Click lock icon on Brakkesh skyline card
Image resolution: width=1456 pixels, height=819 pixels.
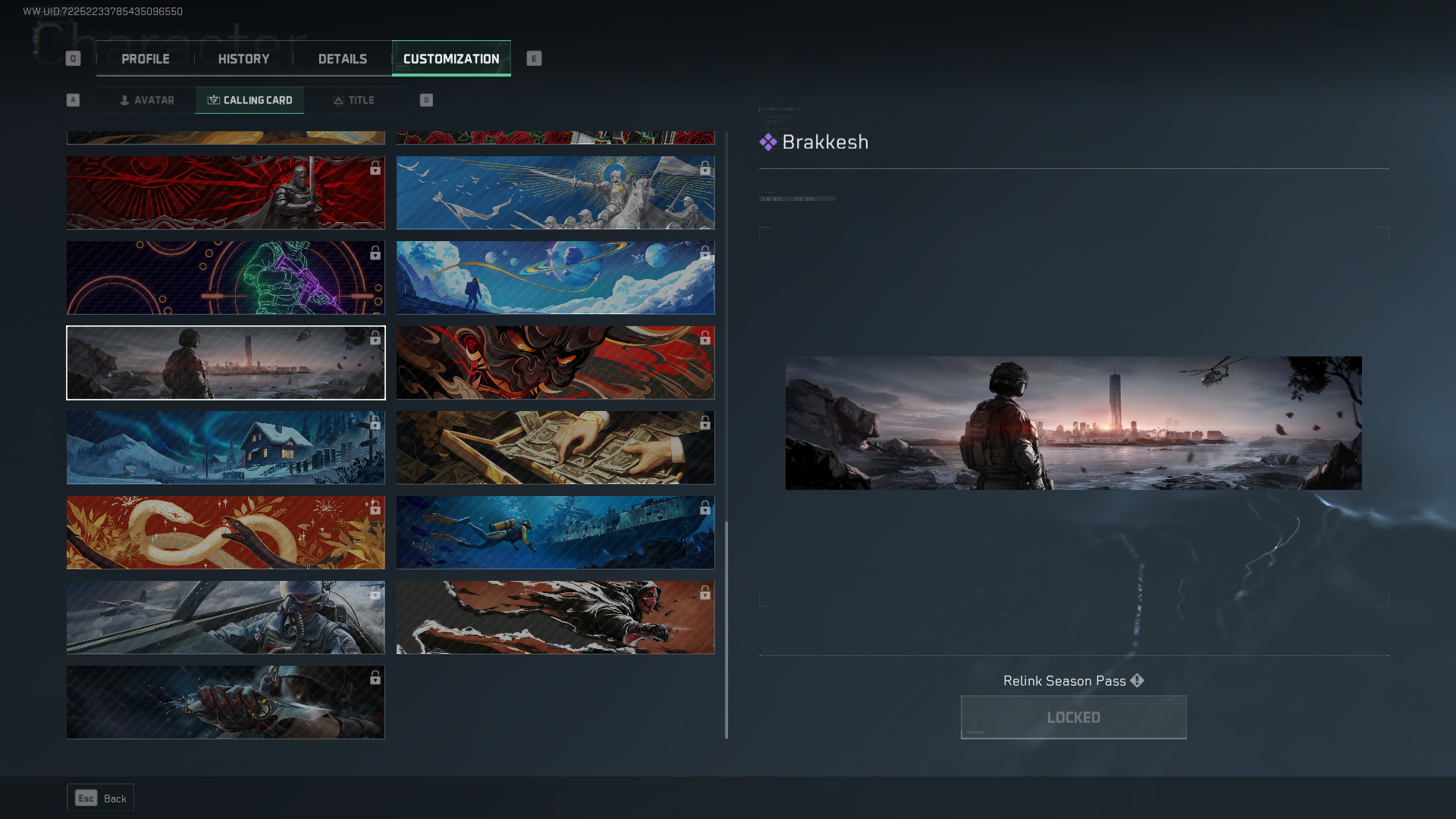(375, 338)
